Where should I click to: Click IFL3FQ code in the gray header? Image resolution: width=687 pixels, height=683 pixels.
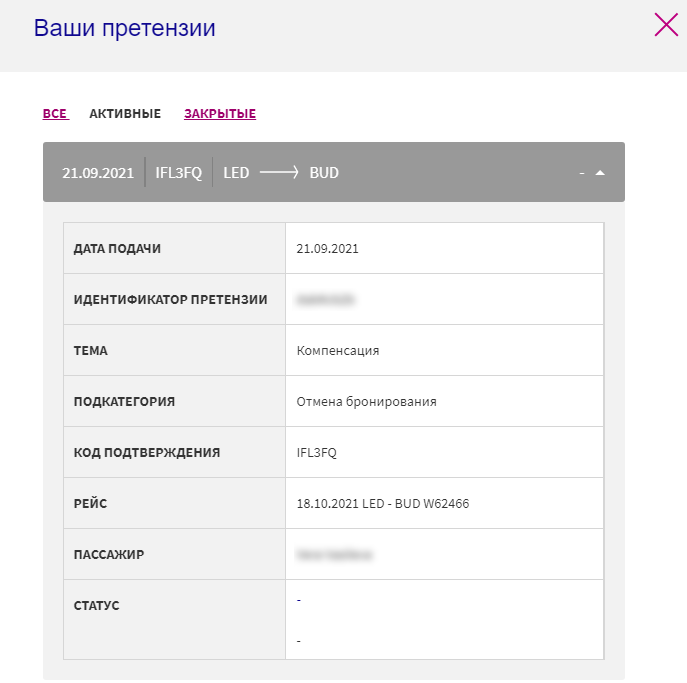click(x=179, y=173)
